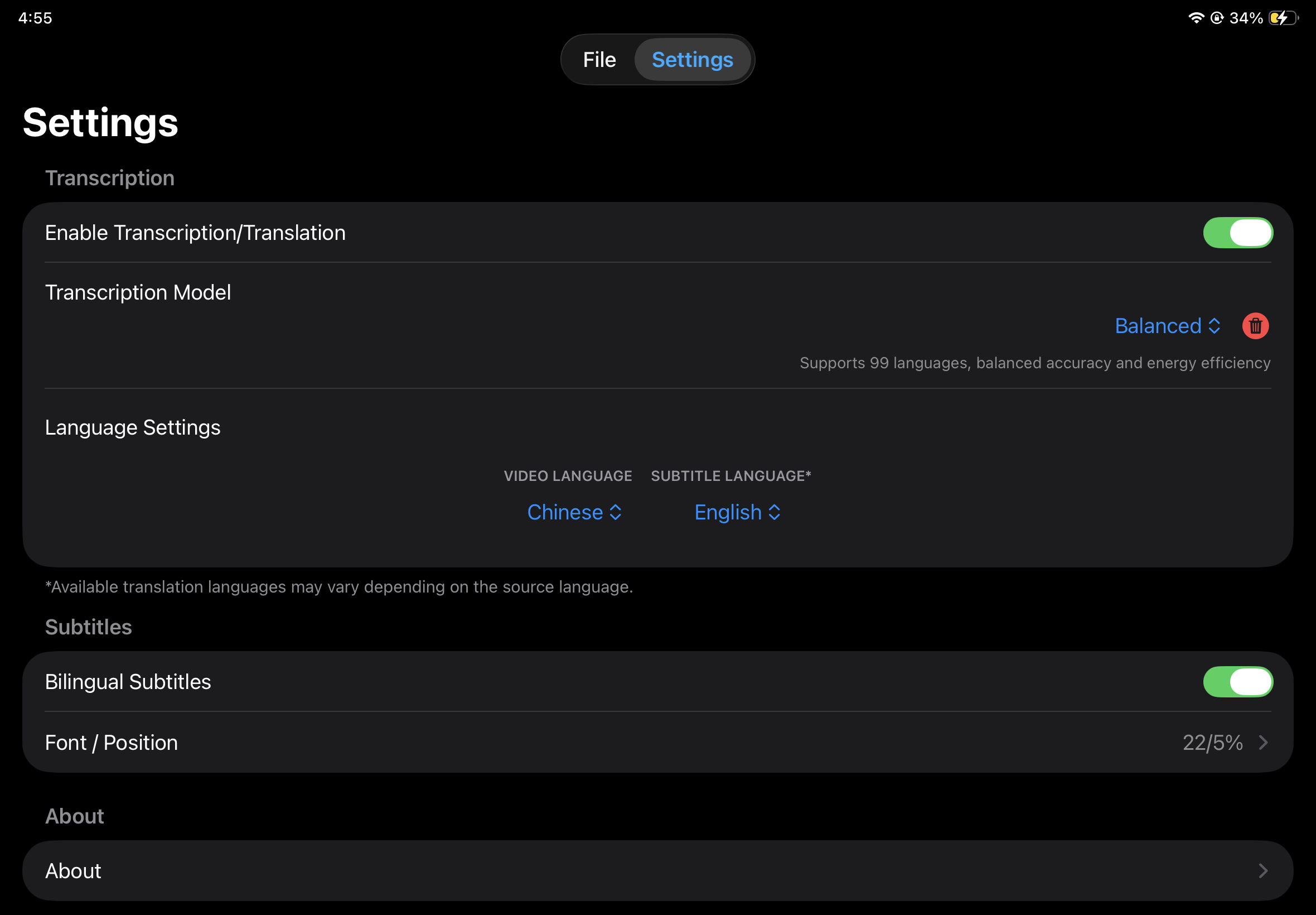
Task: Click the 22/5% font position value
Action: [1212, 743]
